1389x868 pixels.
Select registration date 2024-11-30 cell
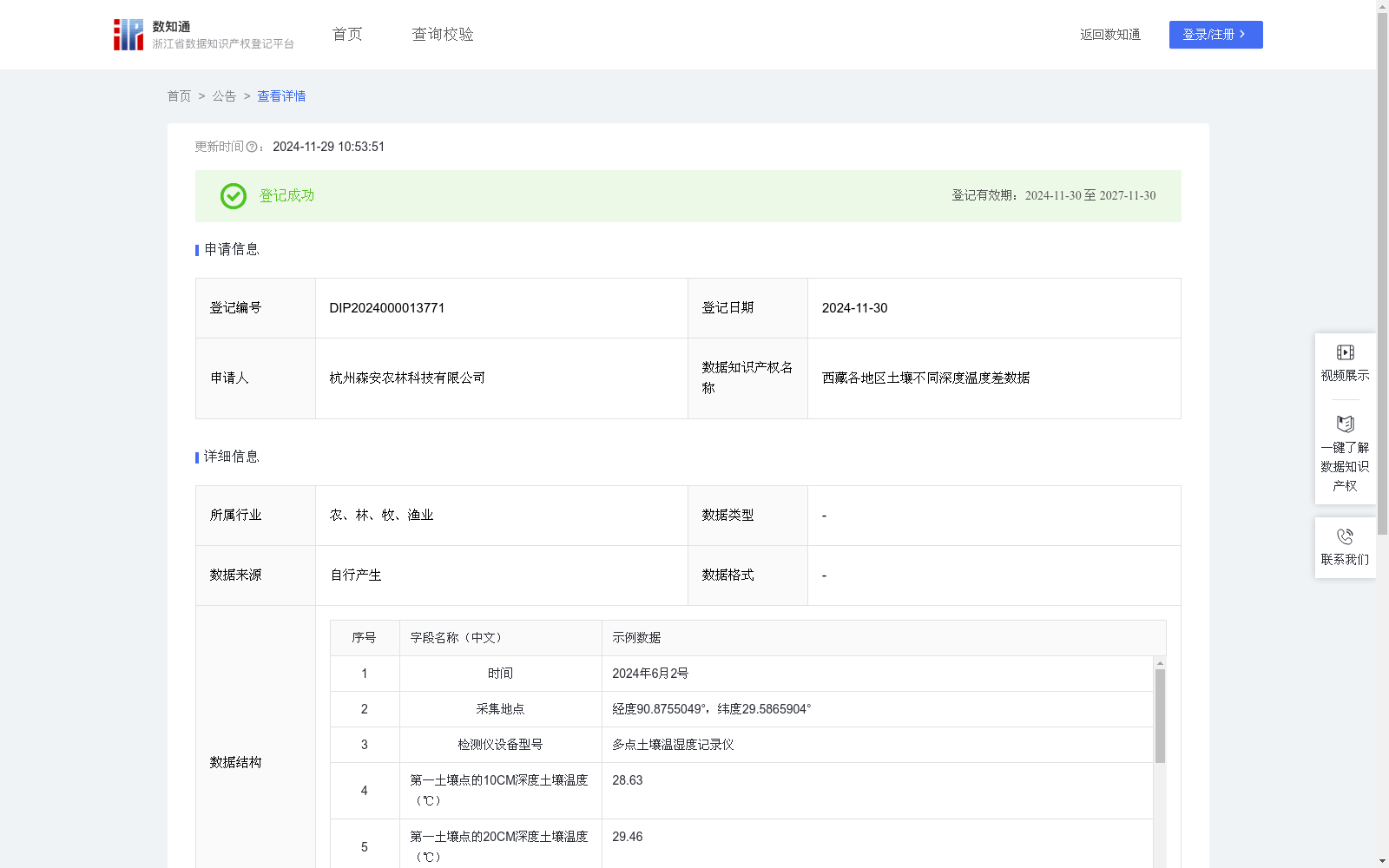(x=994, y=308)
